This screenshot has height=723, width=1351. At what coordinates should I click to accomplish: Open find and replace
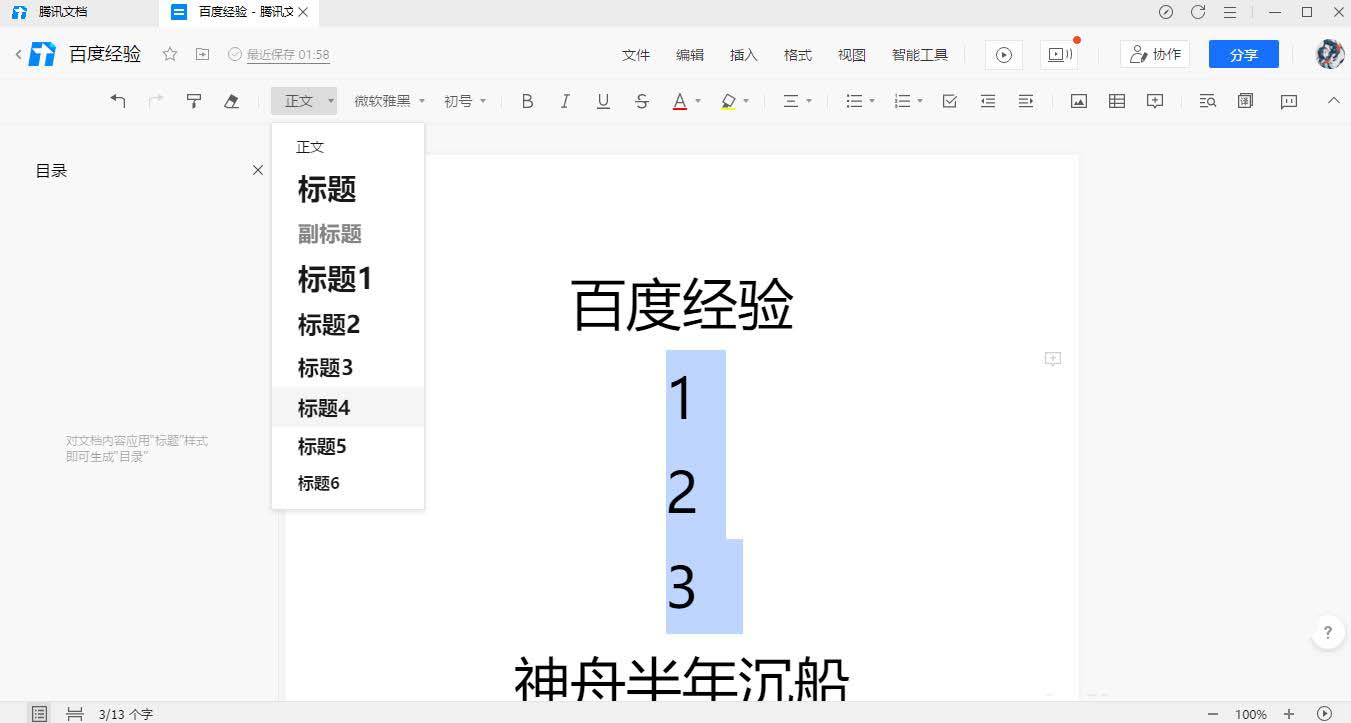point(1208,101)
